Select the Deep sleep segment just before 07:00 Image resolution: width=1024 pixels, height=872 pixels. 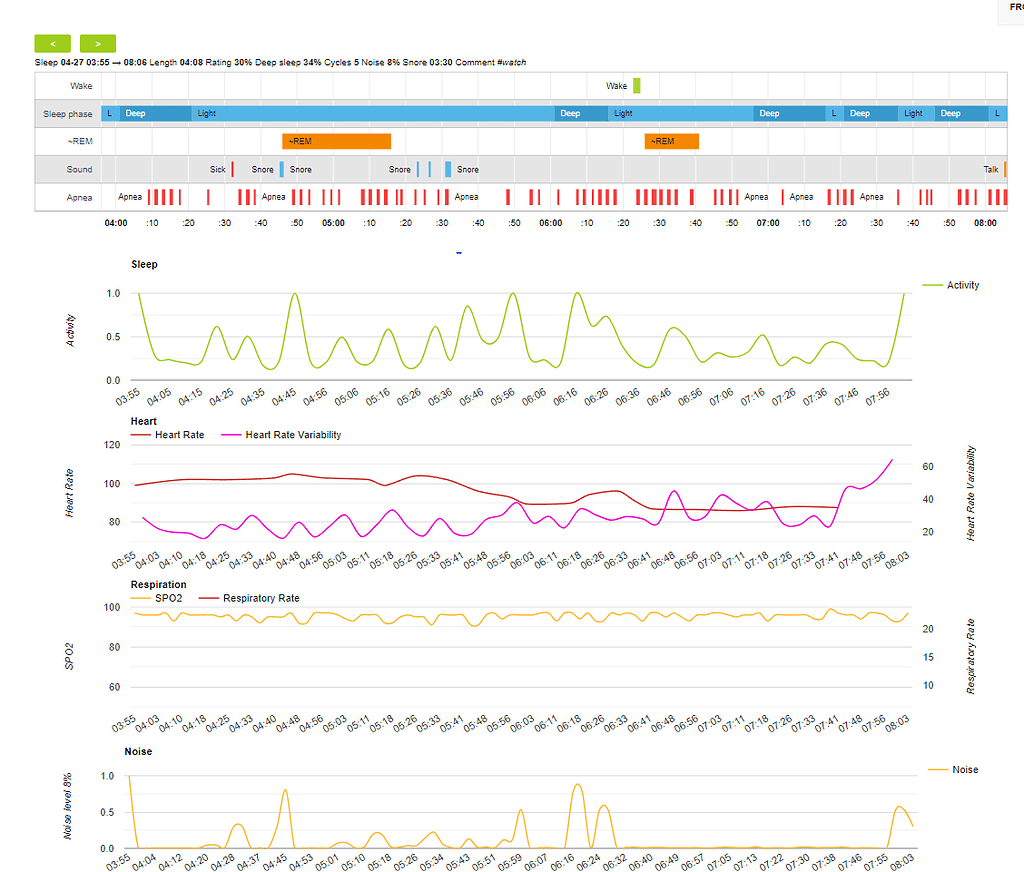[789, 114]
